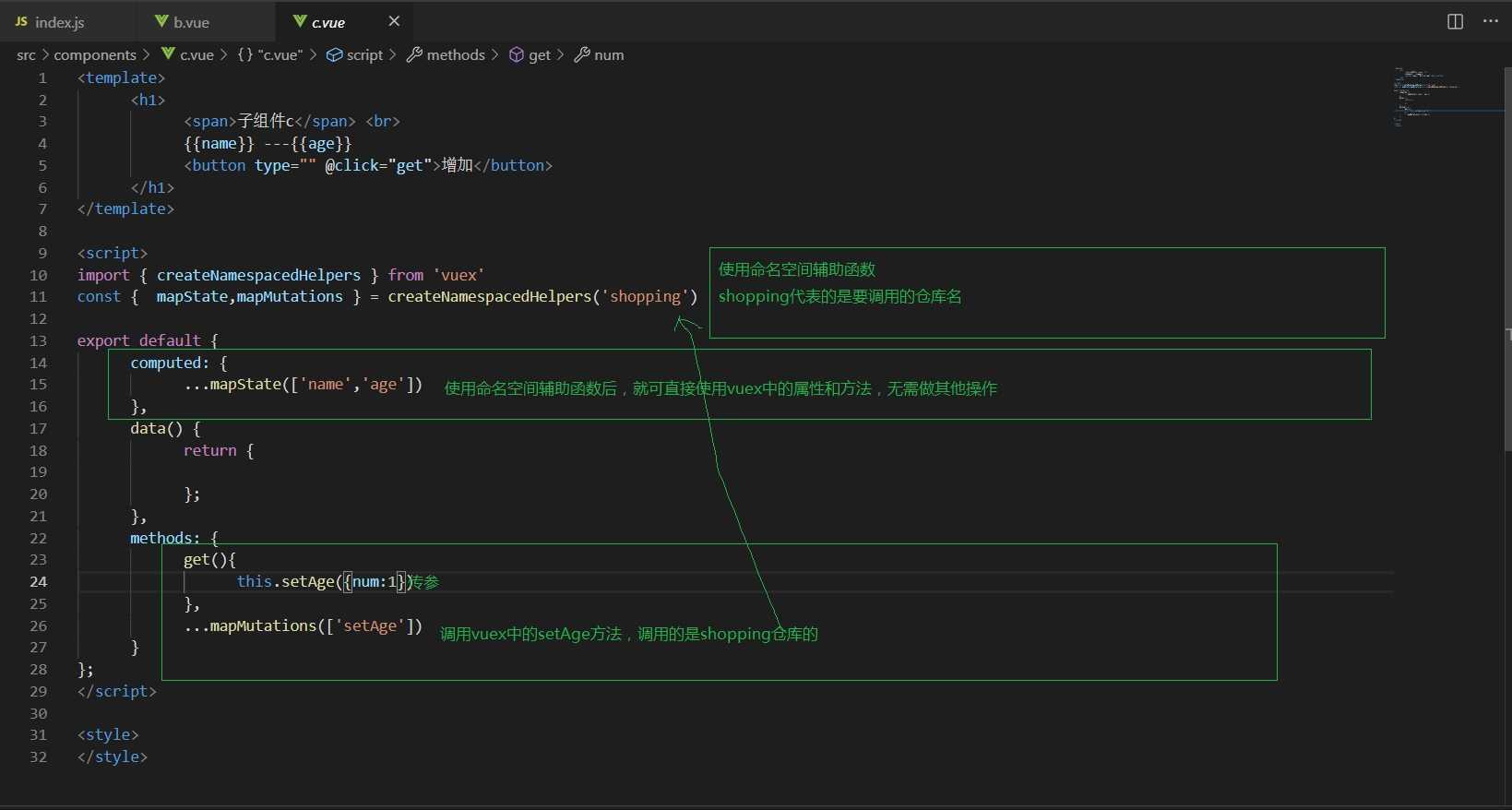
Task: Click "computed:" on line 14
Action: [x=170, y=363]
